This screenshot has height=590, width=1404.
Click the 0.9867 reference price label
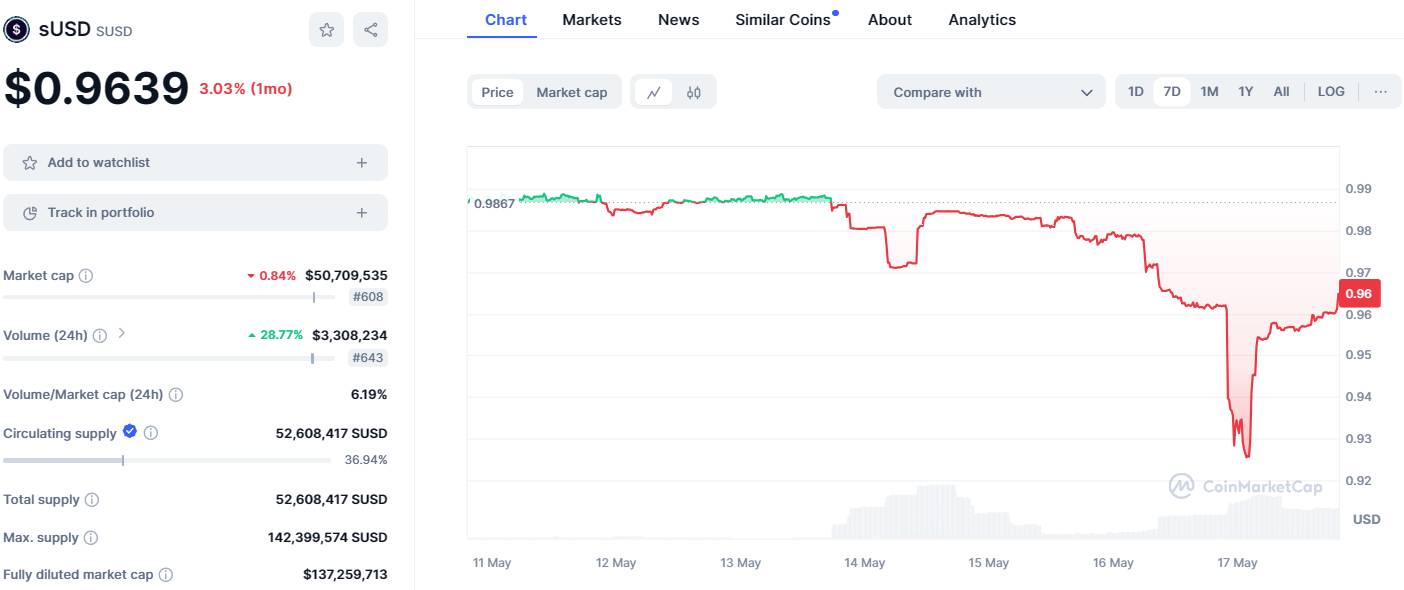coord(494,203)
